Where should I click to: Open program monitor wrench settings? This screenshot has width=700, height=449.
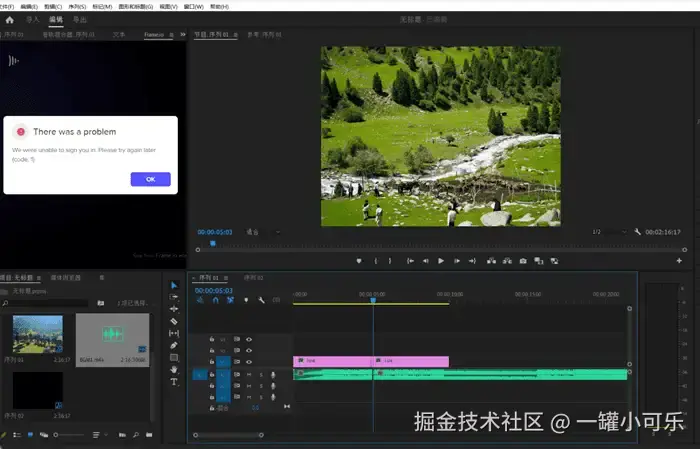pyautogui.click(x=637, y=232)
